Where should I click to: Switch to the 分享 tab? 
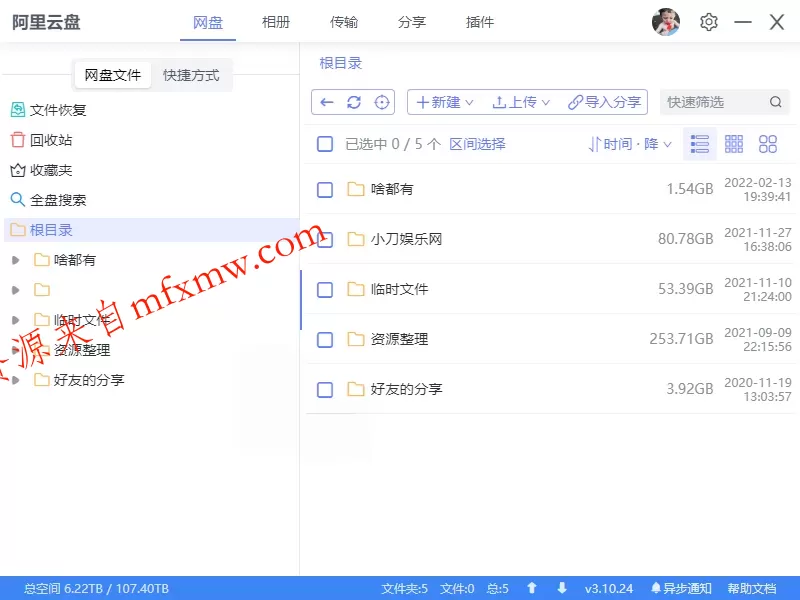tap(412, 22)
